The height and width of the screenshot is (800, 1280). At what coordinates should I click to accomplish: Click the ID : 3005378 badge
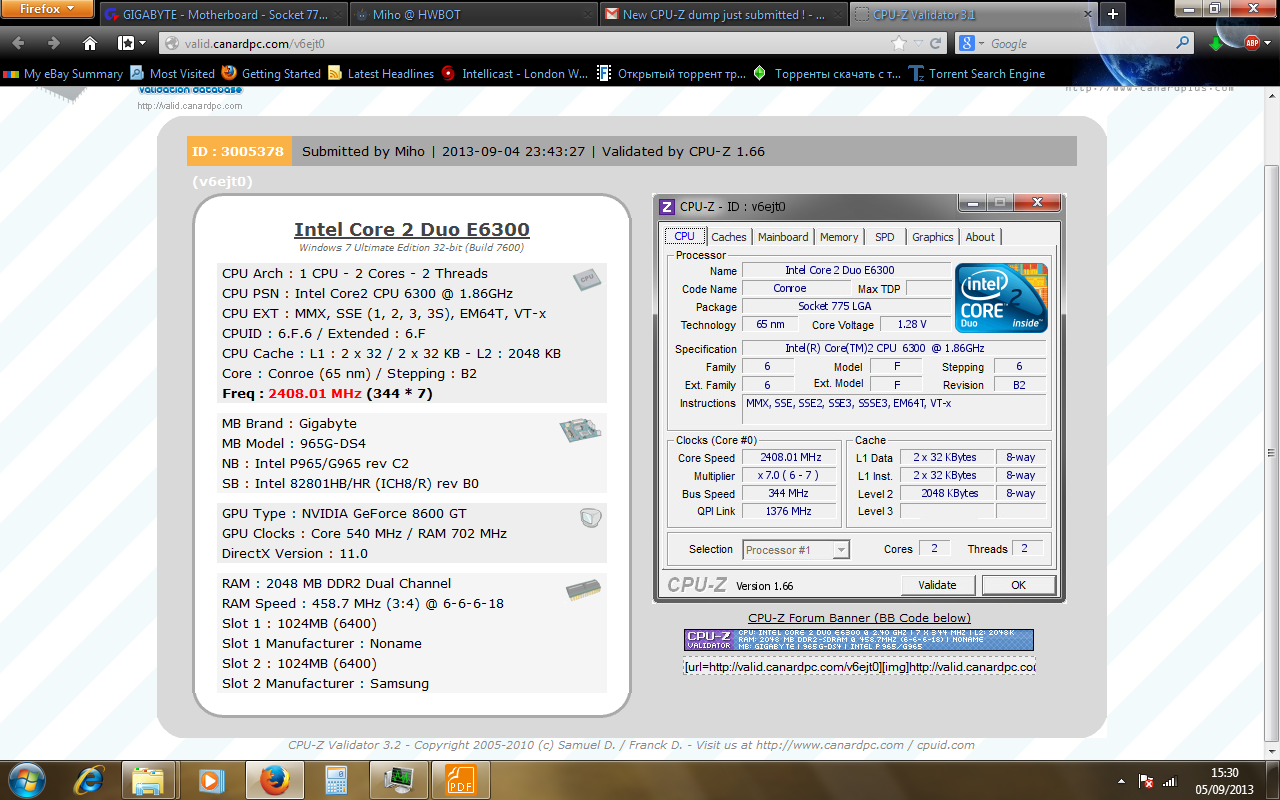[239, 151]
